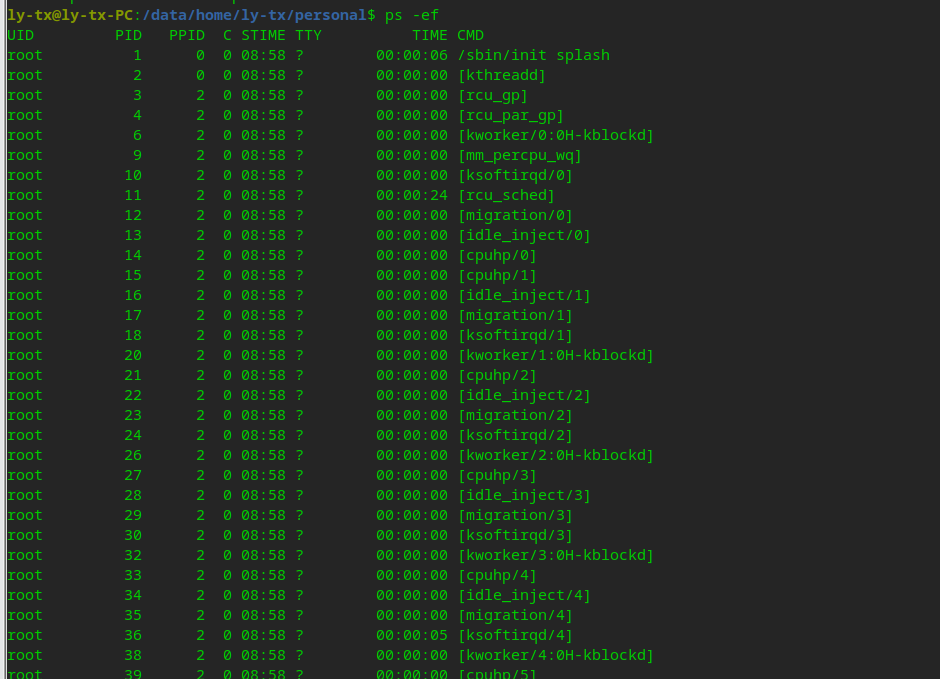
Task: Select [kworker/2:0H-kblockd] process text
Action: [556, 455]
